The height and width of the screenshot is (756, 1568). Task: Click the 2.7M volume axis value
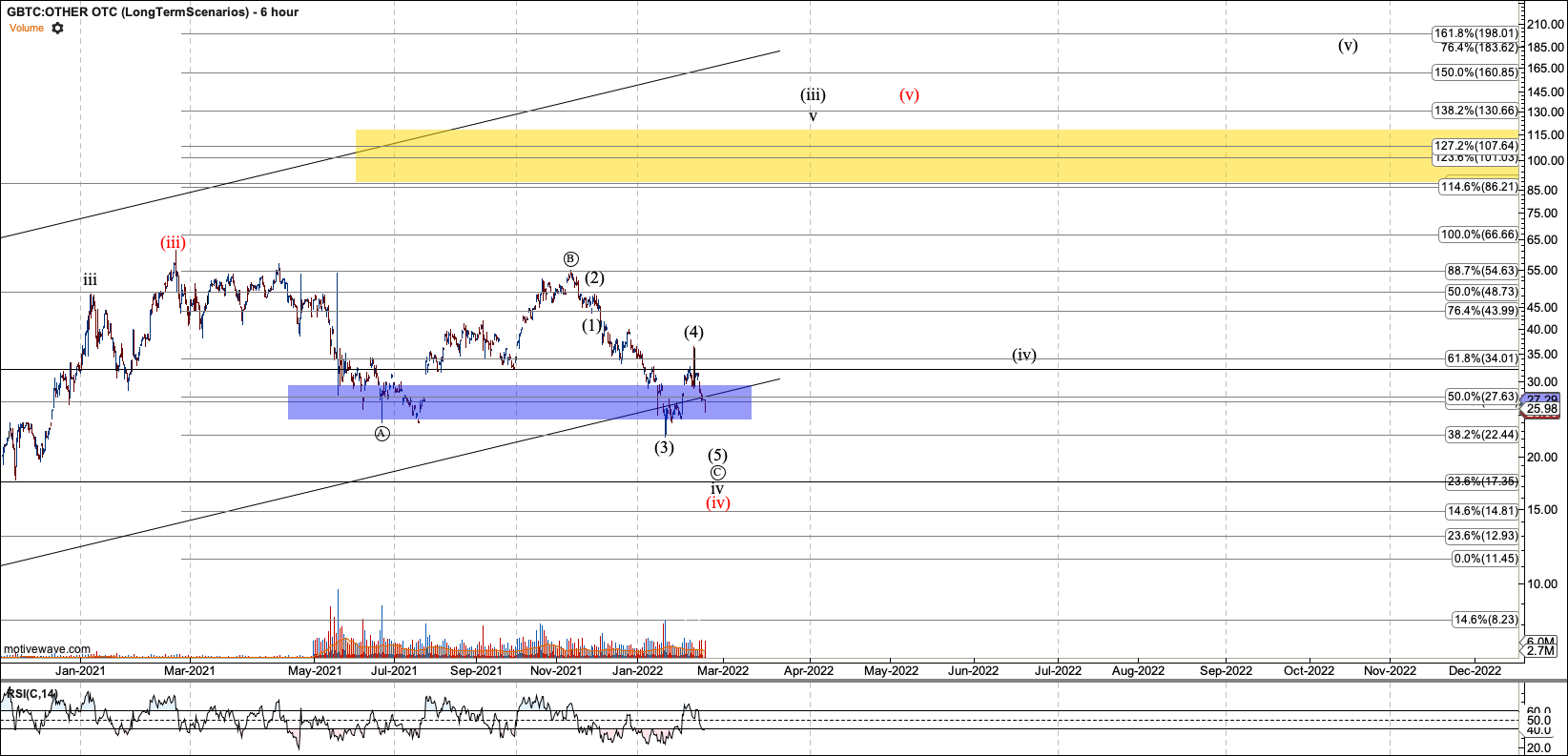tap(1541, 651)
